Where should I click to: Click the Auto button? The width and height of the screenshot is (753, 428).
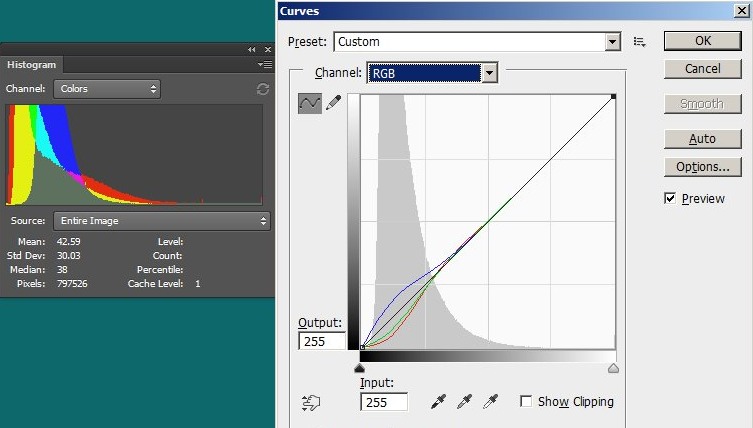coord(702,138)
